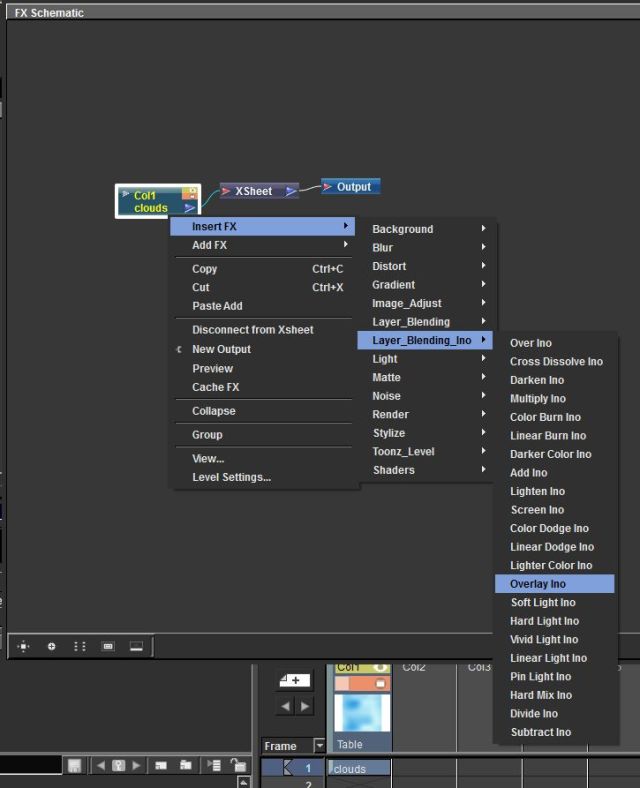Image resolution: width=640 pixels, height=788 pixels.
Task: Toggle the Col1 preview visibility eye
Action: tap(380, 667)
